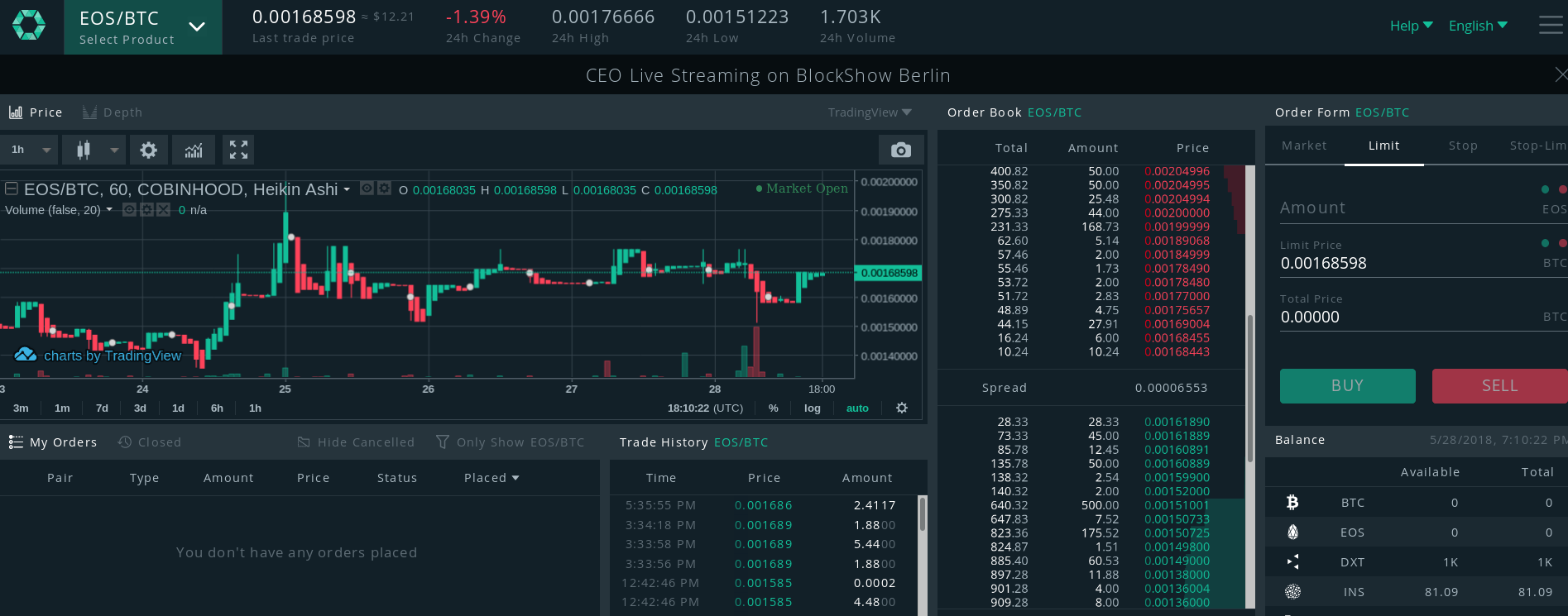Viewport: 1568px width, 616px height.
Task: Enable Hide Cancelled orders filter
Action: (x=356, y=442)
